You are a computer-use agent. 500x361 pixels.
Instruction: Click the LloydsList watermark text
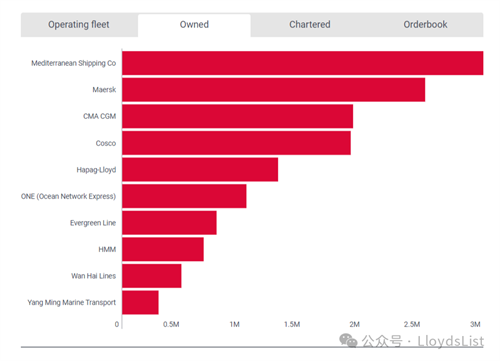click(450, 341)
